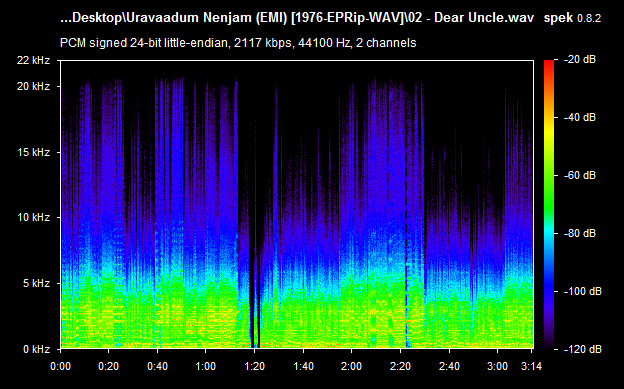Image resolution: width=624 pixels, height=389 pixels.
Task: Click the -120 dB legend label
Action: point(583,349)
